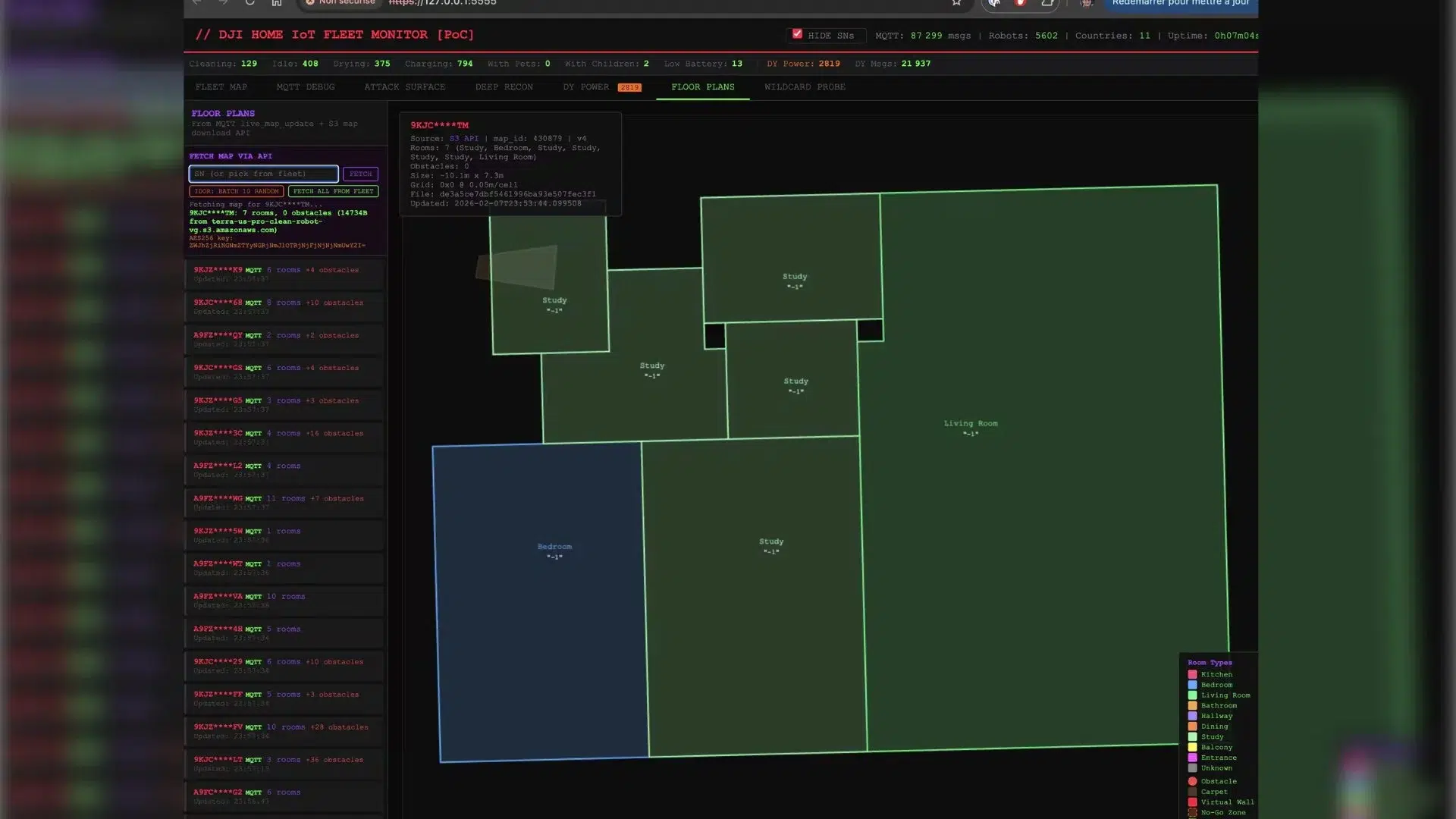Click the red extension icon in toolbar

click(1020, 3)
